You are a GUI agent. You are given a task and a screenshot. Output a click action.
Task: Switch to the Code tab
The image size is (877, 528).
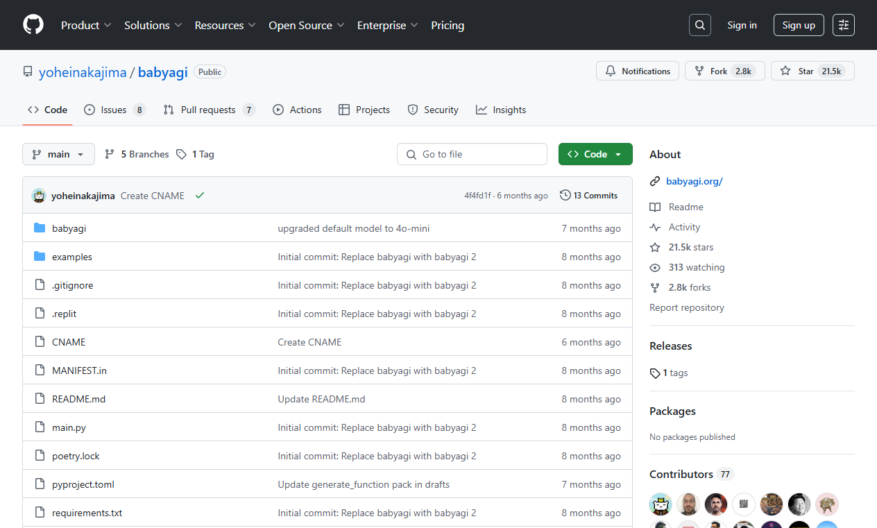[48, 110]
